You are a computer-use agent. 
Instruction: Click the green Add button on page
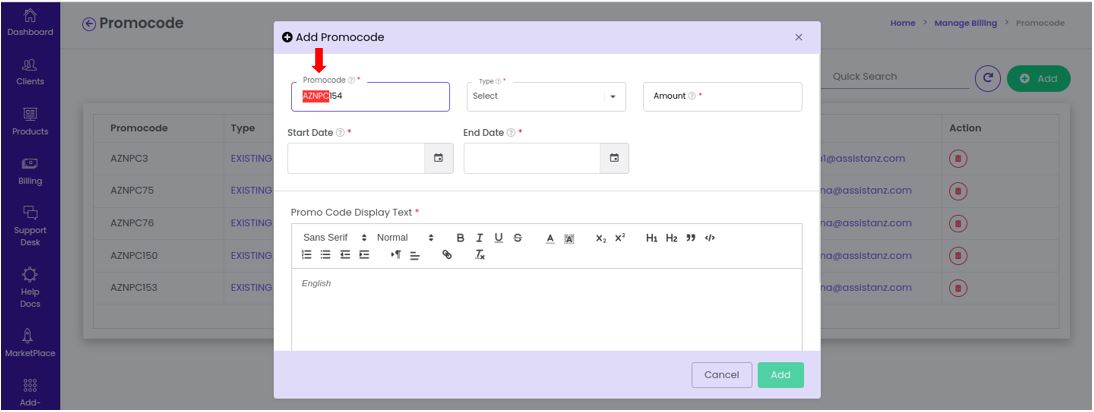1038,79
